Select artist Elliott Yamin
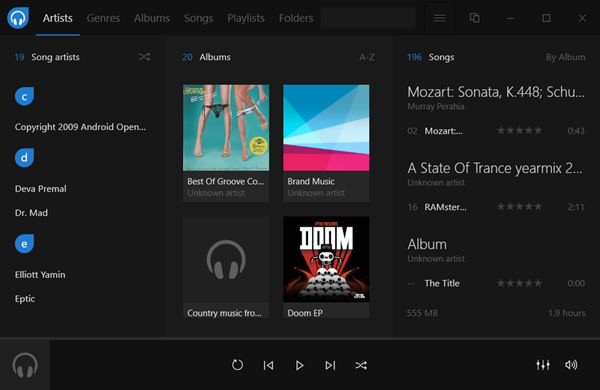Screen dimensions: 600x390 (40, 275)
